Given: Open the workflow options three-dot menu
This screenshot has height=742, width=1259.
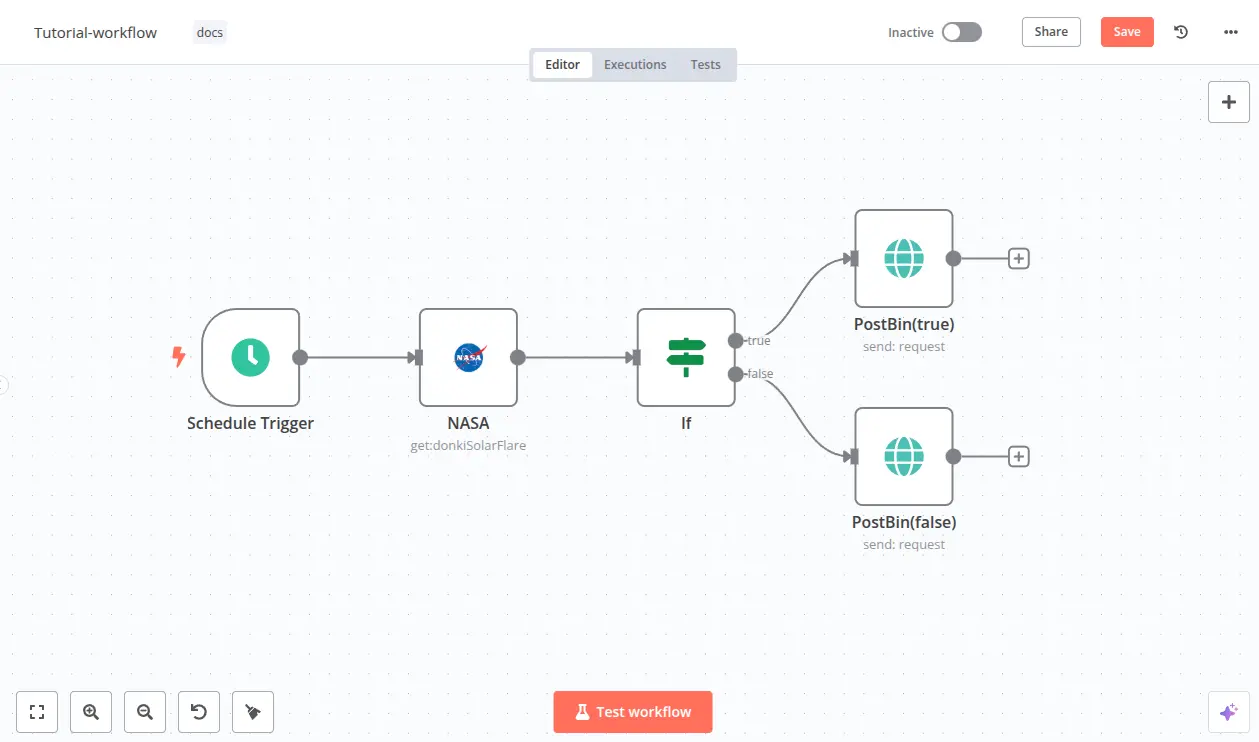Looking at the screenshot, I should click(x=1229, y=32).
